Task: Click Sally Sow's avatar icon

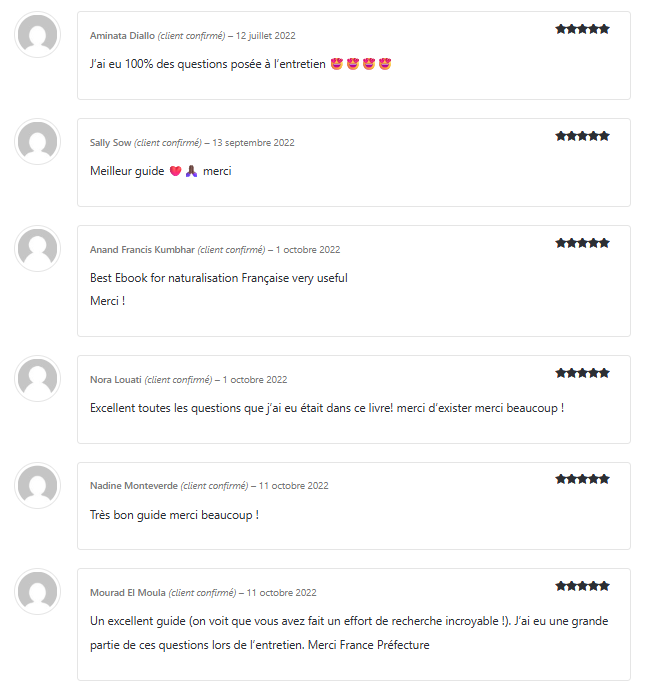Action: [x=38, y=142]
